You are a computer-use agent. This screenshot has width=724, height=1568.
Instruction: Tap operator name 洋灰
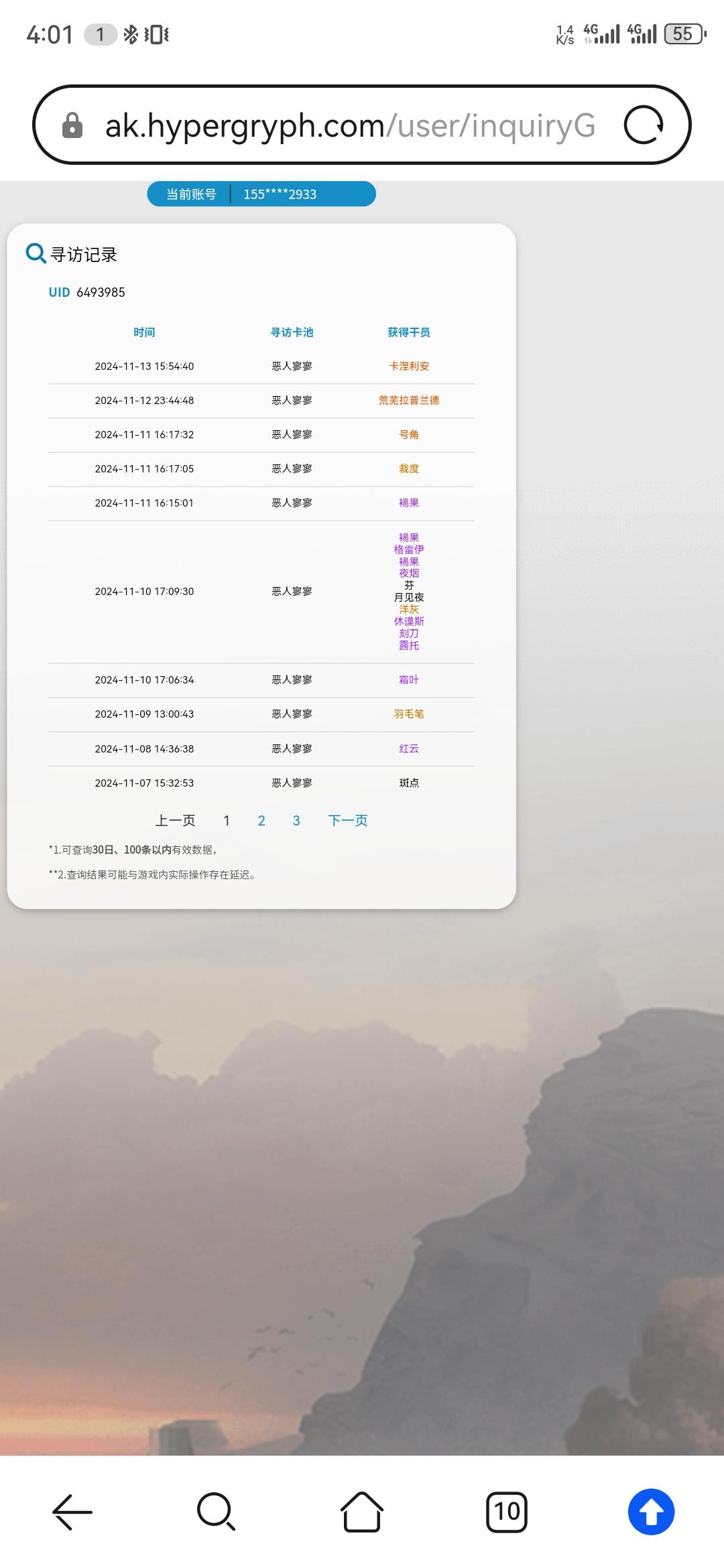(409, 609)
